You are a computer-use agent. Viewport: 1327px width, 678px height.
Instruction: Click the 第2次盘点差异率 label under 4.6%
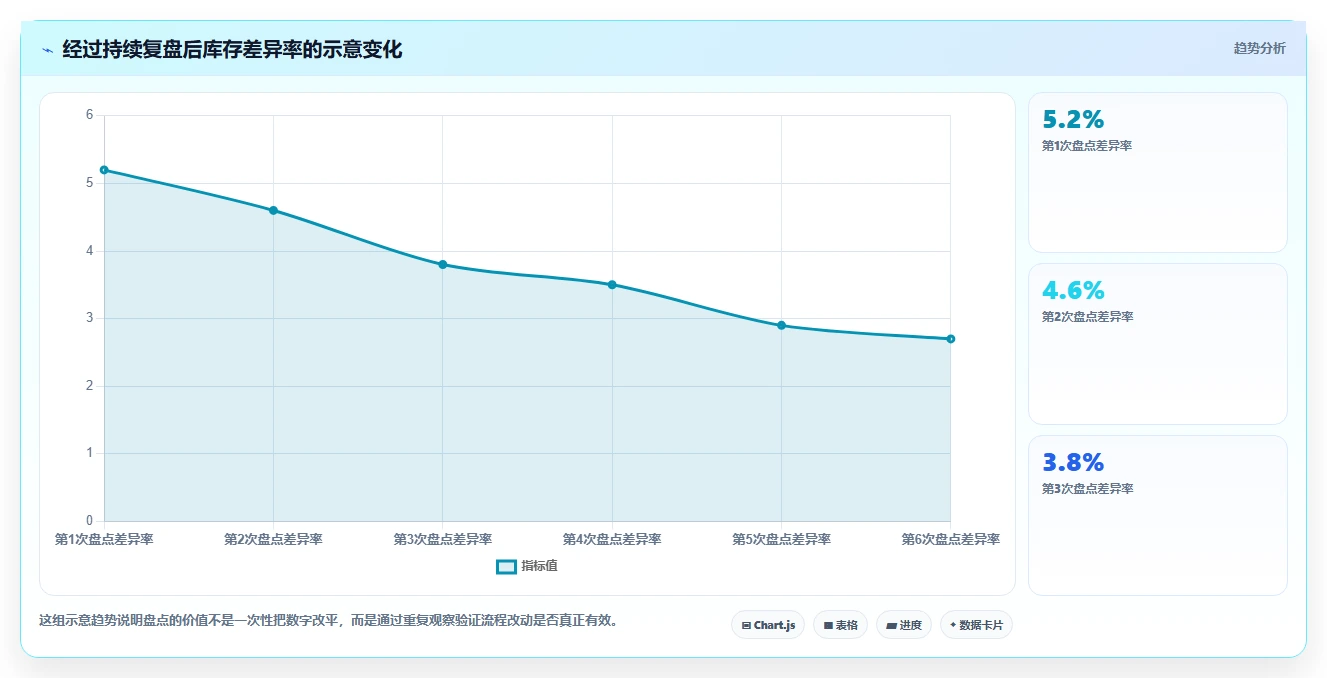[1087, 317]
